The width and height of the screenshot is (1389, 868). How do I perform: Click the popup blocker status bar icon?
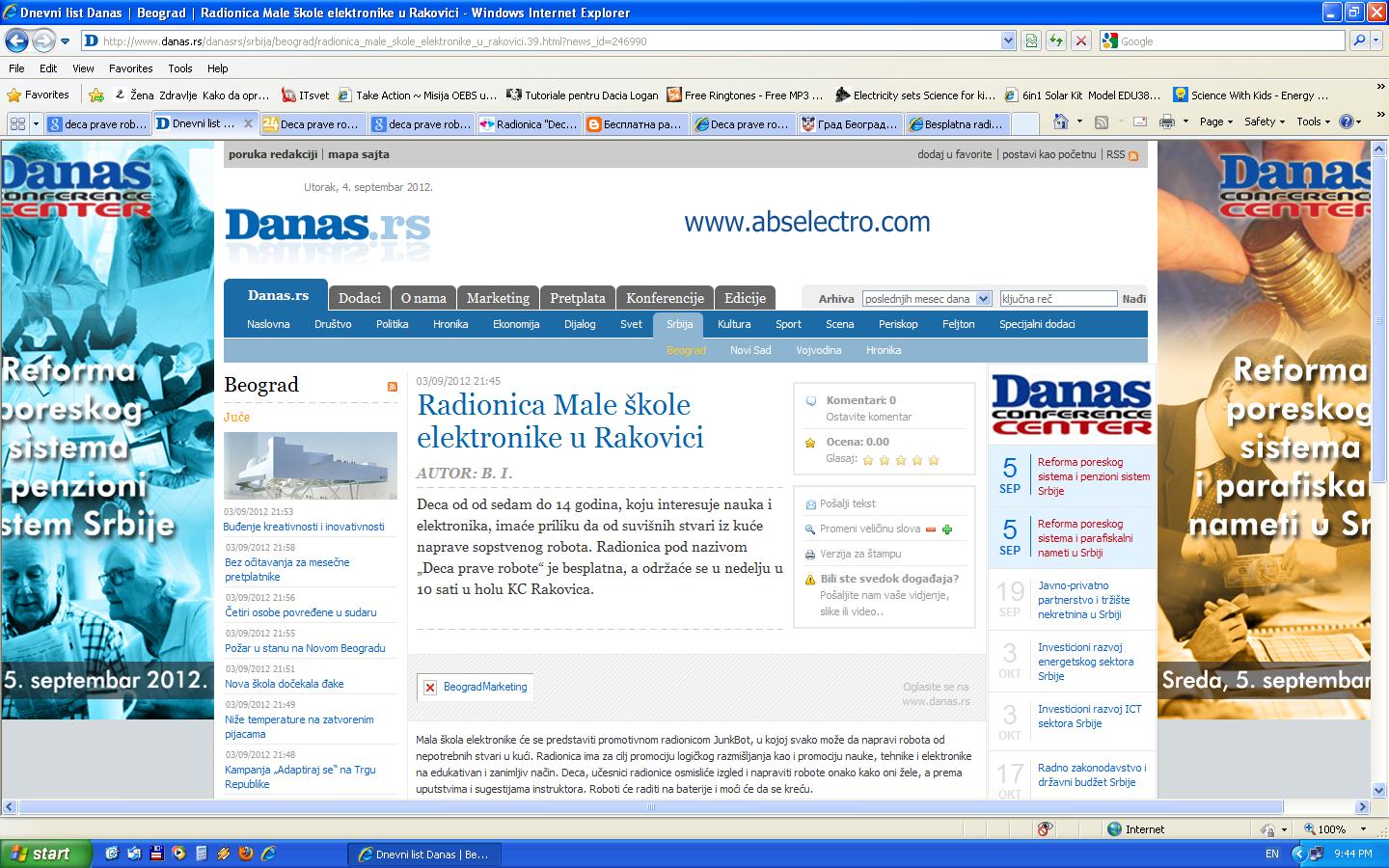click(x=1045, y=828)
